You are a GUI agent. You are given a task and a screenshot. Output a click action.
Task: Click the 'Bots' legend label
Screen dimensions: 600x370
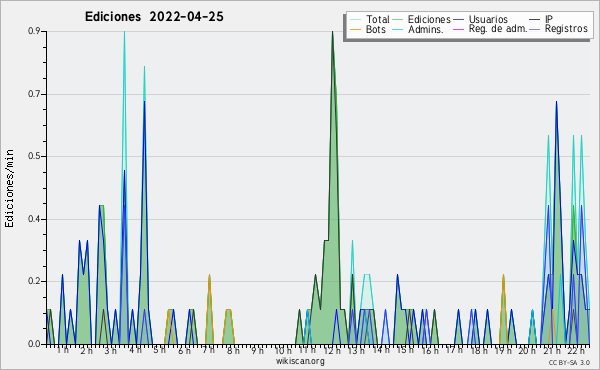click(x=376, y=29)
